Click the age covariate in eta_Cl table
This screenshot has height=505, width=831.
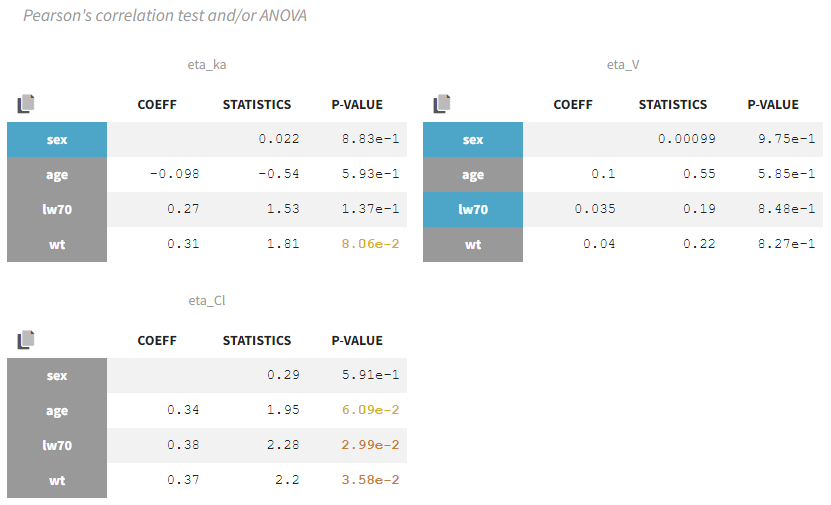click(57, 410)
